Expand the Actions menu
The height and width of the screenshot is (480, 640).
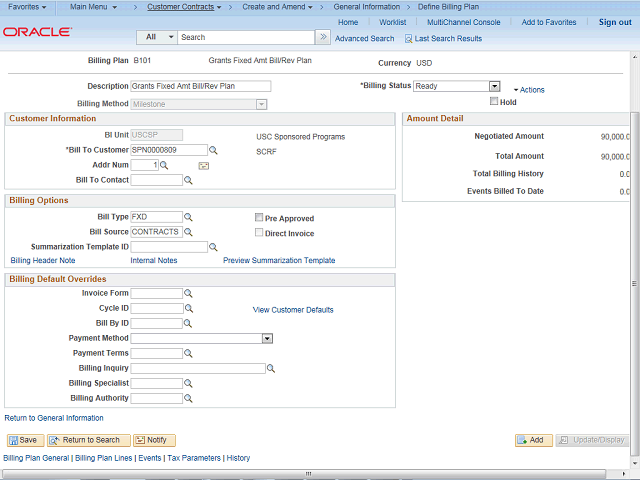click(531, 90)
